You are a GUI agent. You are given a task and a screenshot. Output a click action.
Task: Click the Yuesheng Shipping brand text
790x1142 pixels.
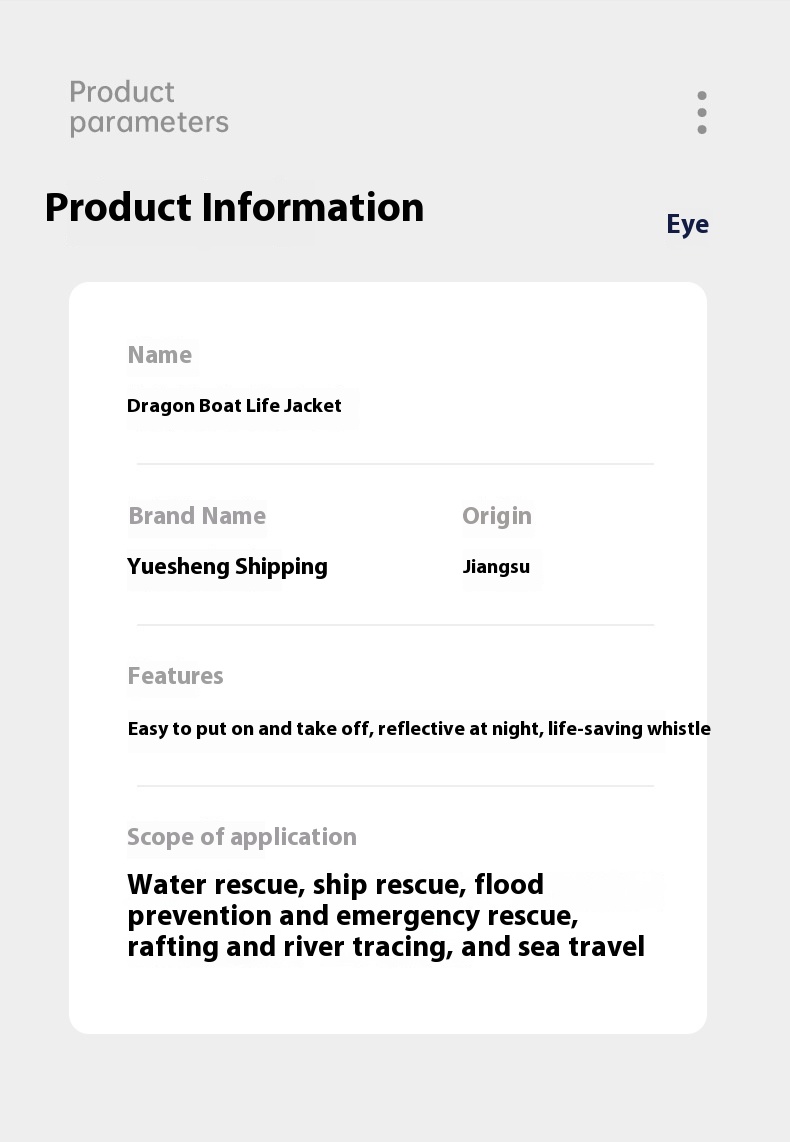[227, 567]
